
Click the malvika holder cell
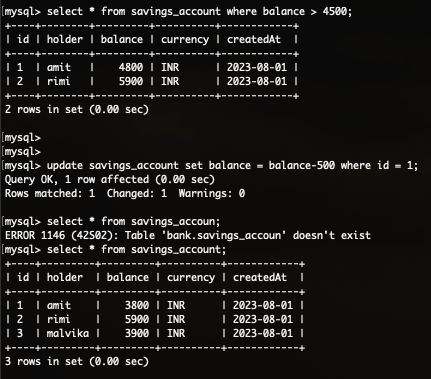tap(68, 334)
